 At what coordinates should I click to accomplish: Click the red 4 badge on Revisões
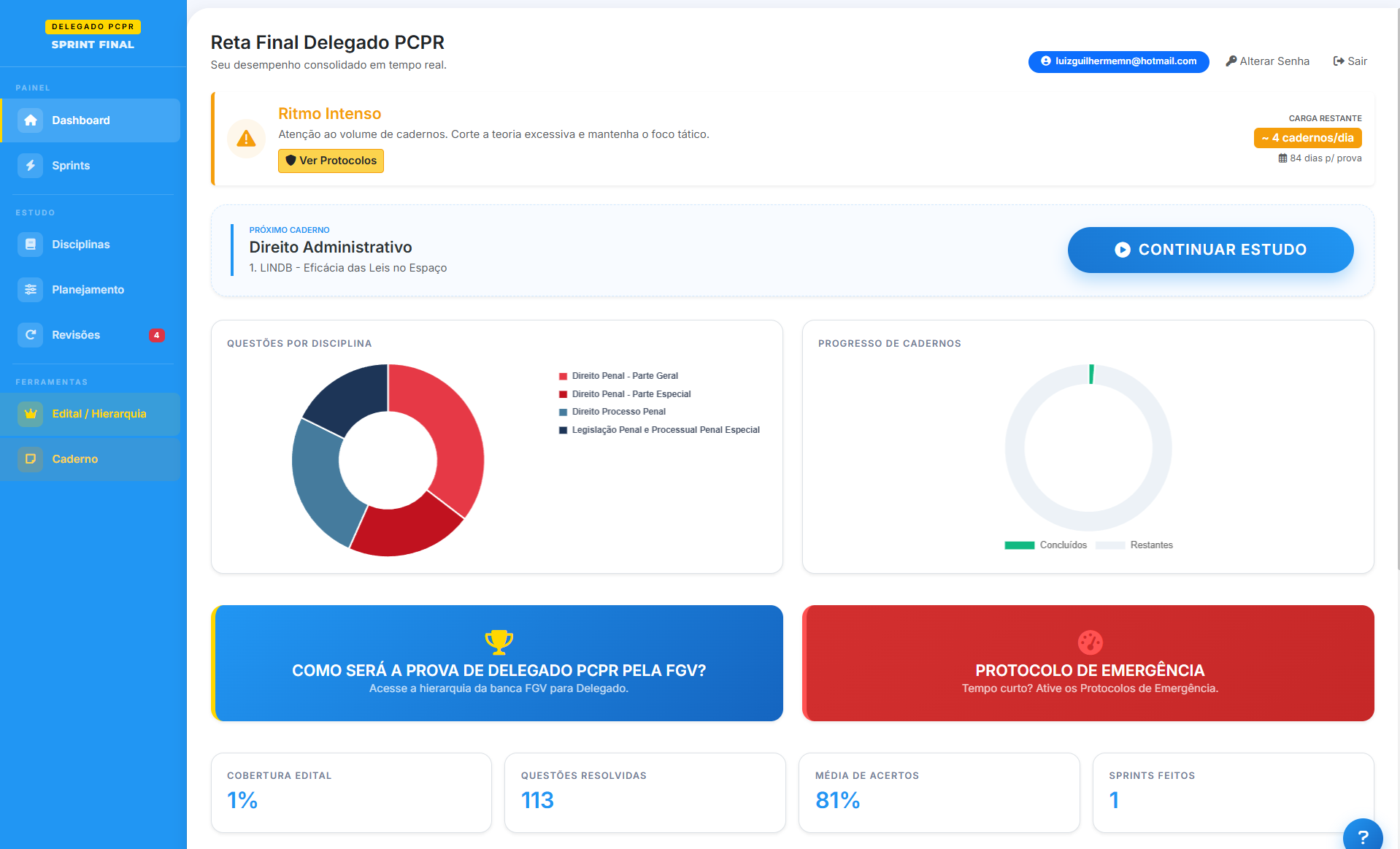coord(156,335)
